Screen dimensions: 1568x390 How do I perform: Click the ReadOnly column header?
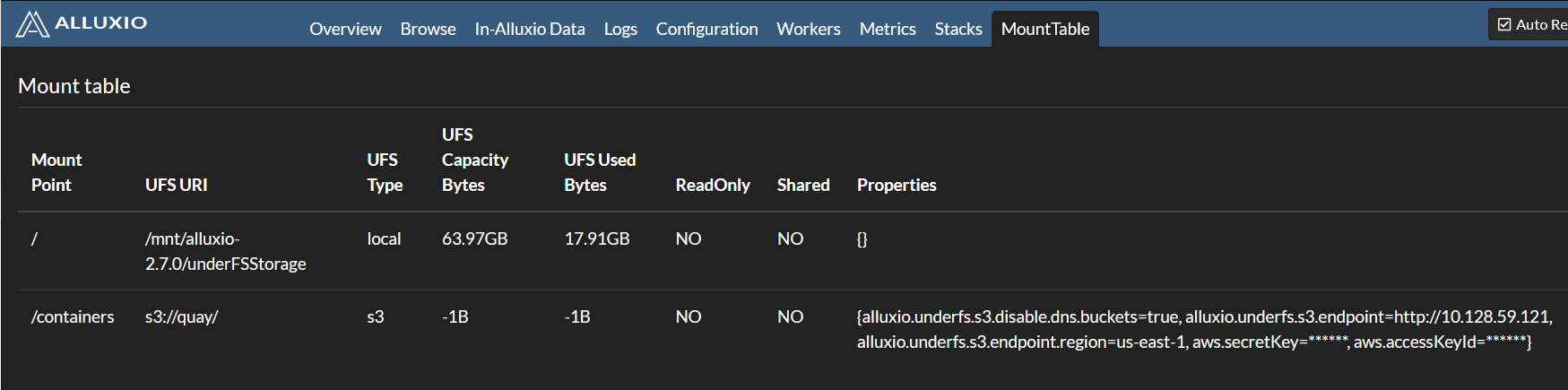coord(713,185)
